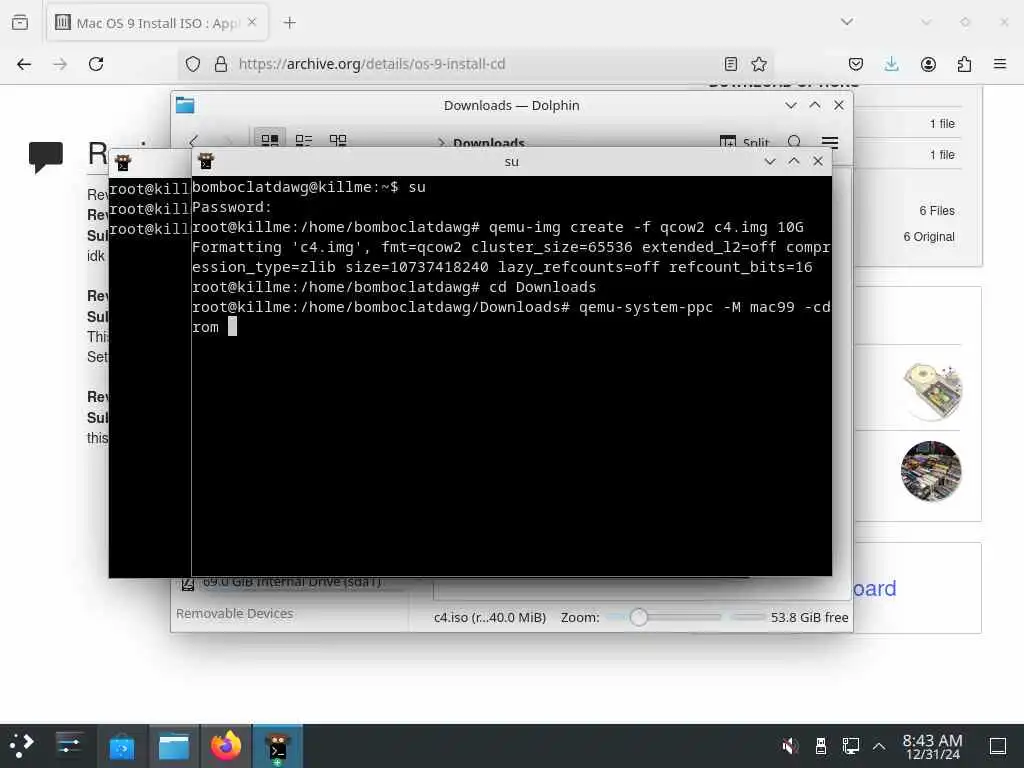1024x768 pixels.
Task: Split the Dolphin view
Action: 744,142
